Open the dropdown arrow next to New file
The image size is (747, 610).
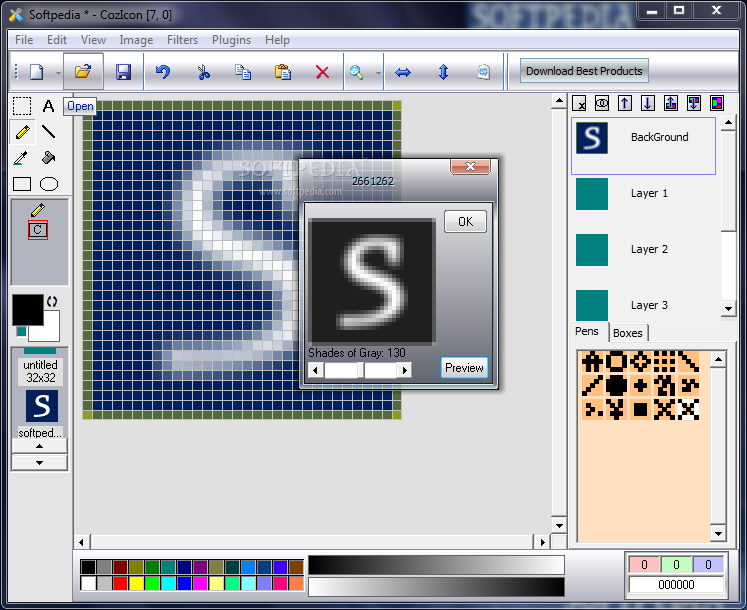(58, 73)
